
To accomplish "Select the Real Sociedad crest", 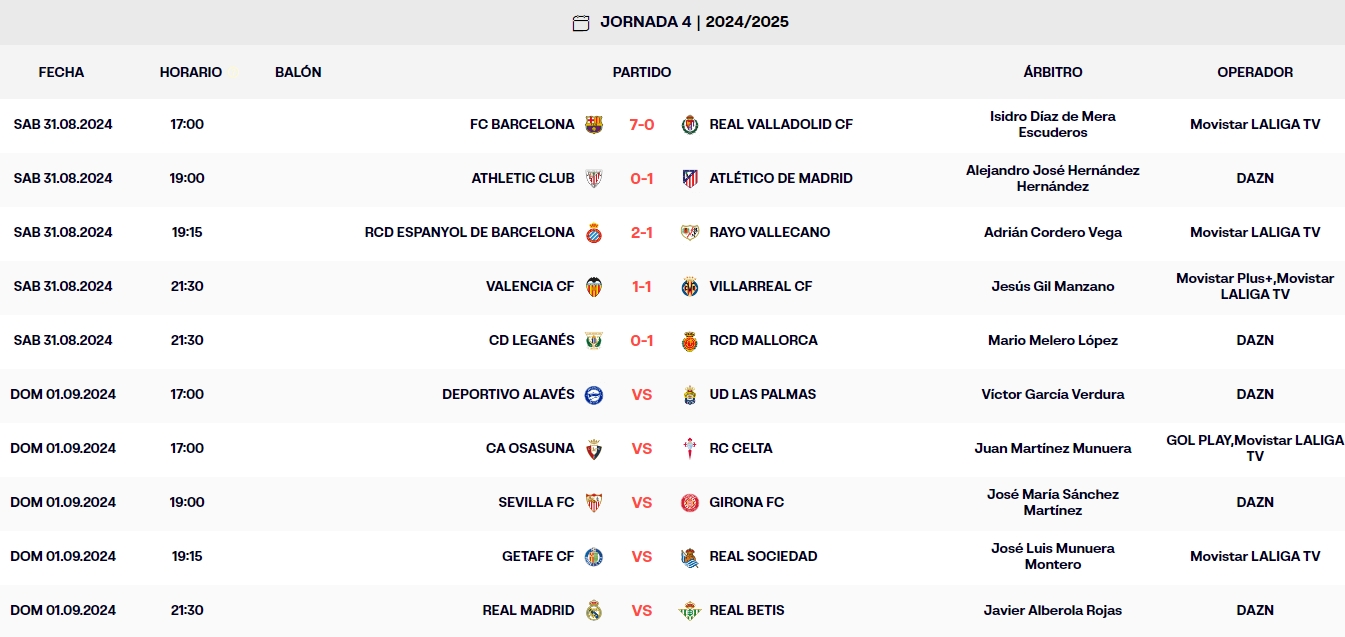I will pos(690,556).
